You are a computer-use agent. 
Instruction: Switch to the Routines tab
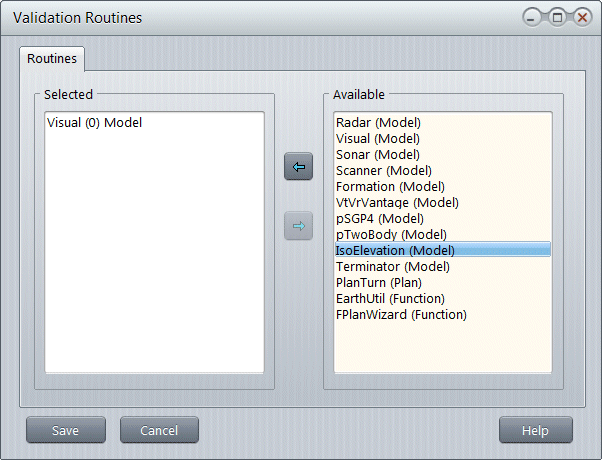coord(52,59)
